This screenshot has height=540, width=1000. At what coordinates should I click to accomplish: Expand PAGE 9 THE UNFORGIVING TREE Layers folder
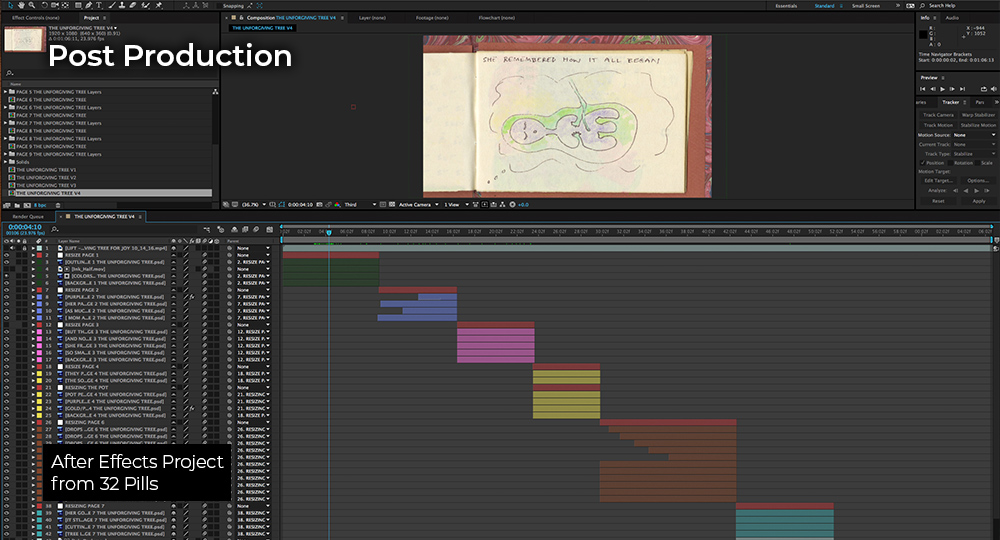[6, 154]
